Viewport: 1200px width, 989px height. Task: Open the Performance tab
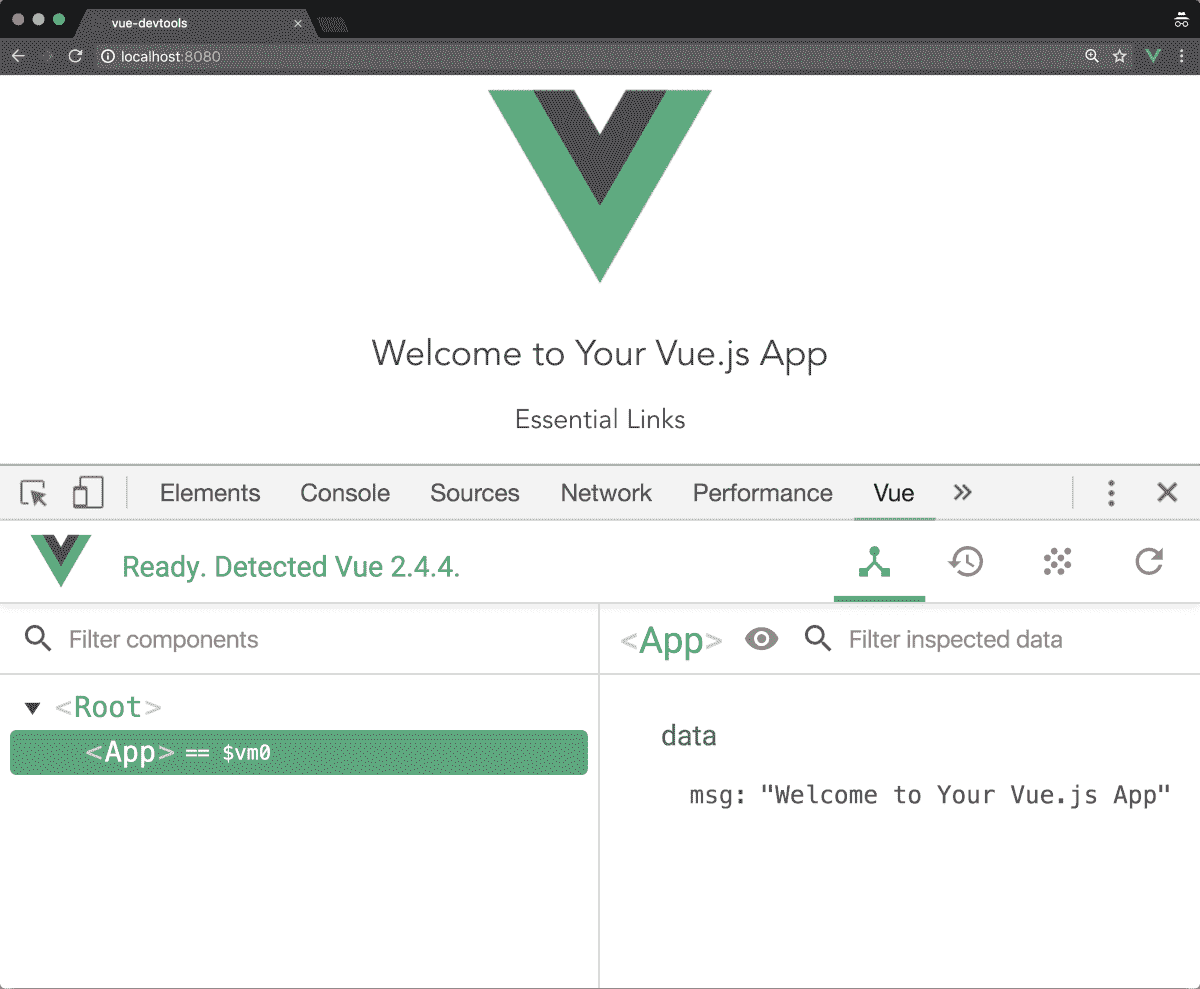pos(763,493)
